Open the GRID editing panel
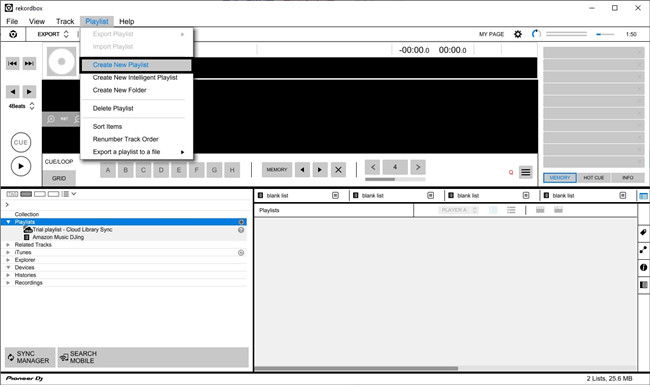This screenshot has width=650, height=385. pos(59,178)
